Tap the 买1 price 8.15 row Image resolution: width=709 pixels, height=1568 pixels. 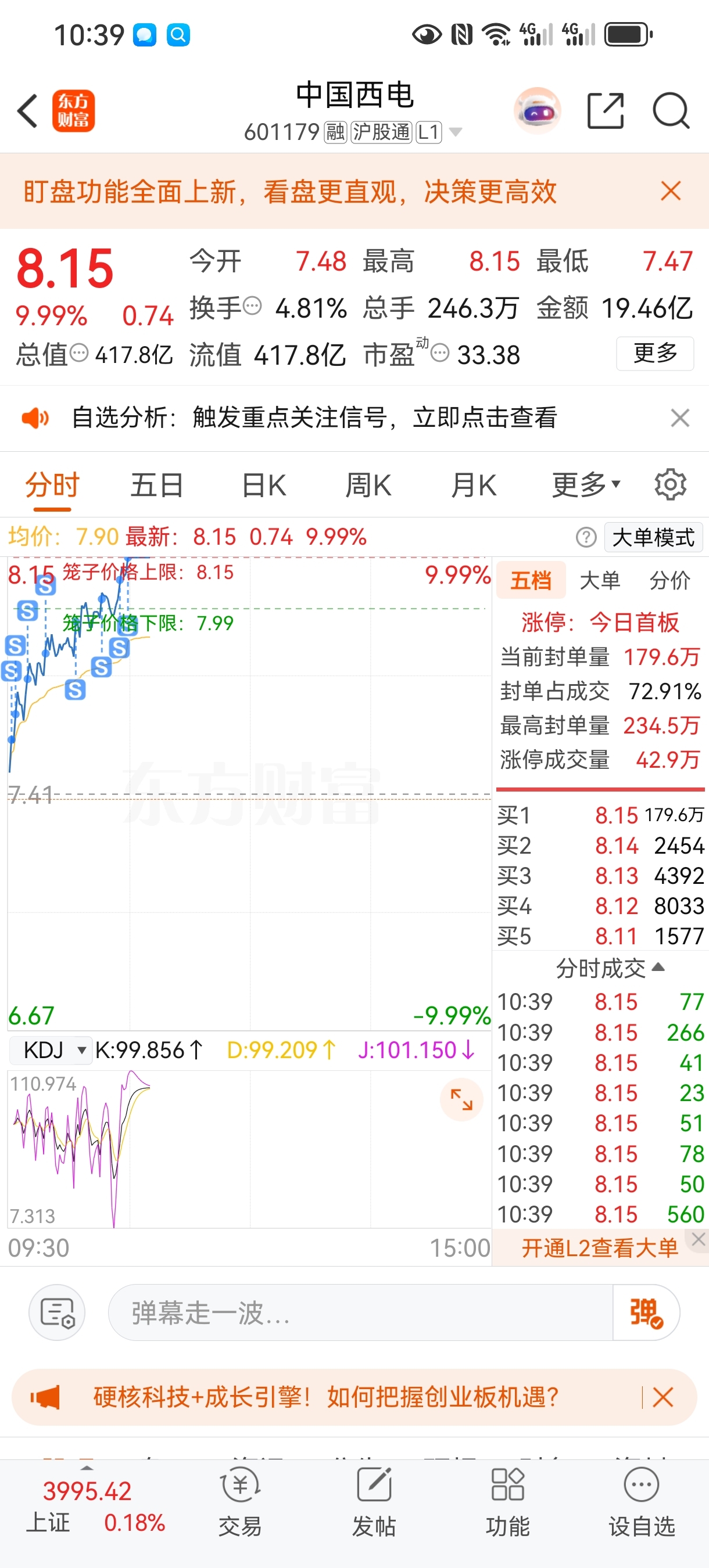(600, 815)
